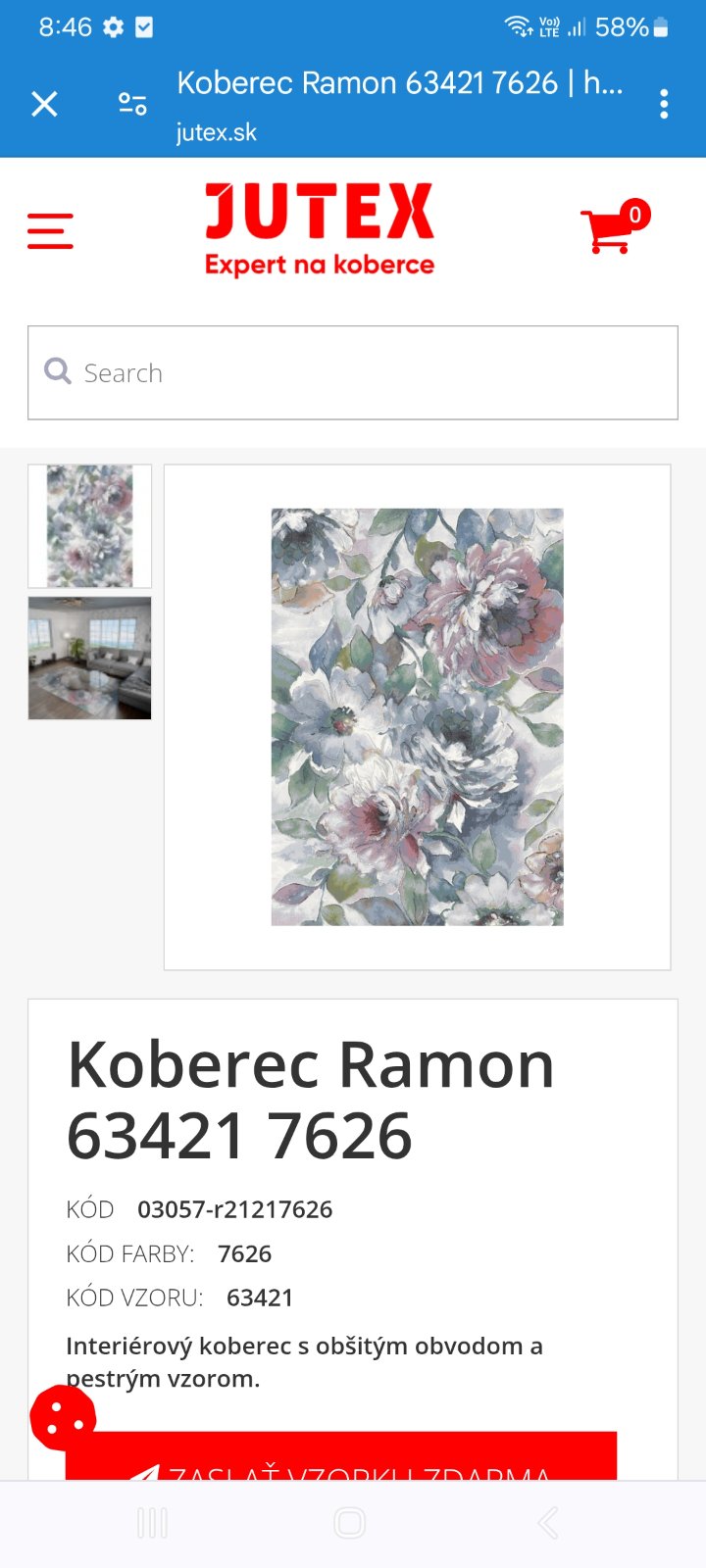Image resolution: width=706 pixels, height=1568 pixels.
Task: Select the living room interior thumbnail
Action: pos(89,659)
